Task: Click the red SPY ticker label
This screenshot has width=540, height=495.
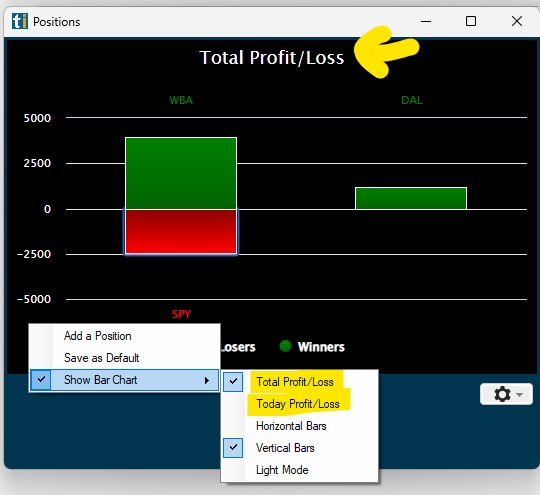Action: [181, 314]
